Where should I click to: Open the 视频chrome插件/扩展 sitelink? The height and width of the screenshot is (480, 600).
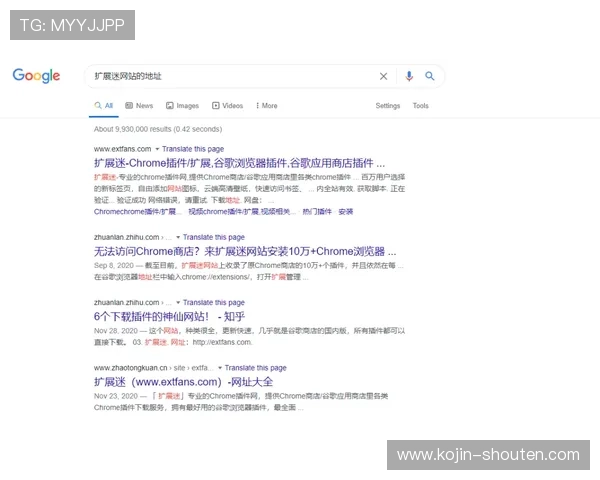[x=242, y=212]
